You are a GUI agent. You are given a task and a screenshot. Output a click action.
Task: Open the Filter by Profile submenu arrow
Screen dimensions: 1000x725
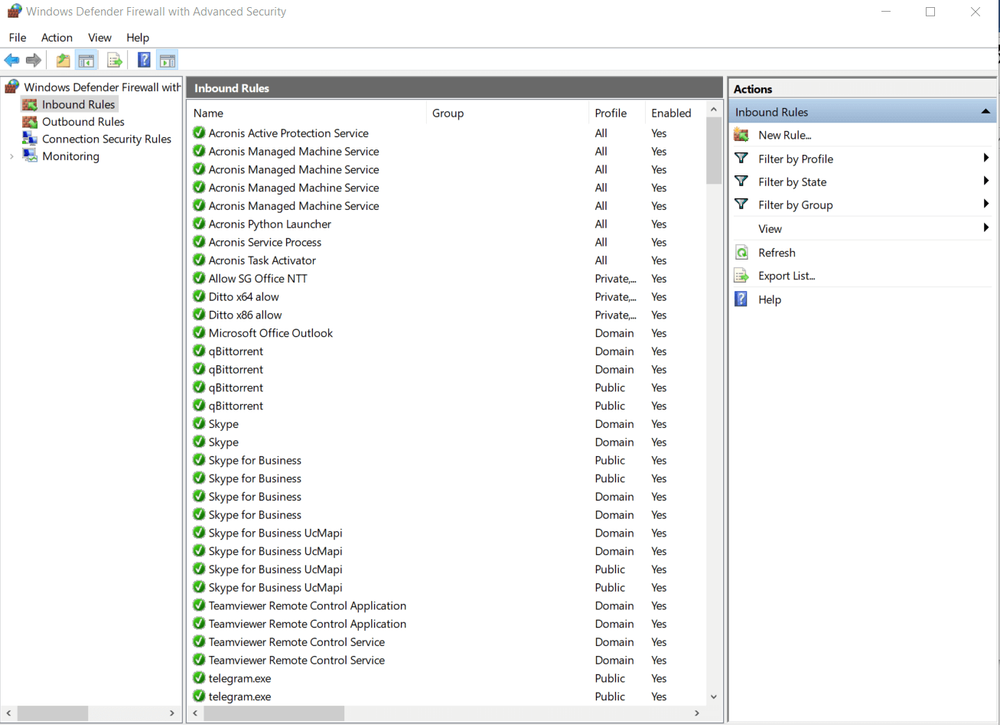click(x=986, y=158)
